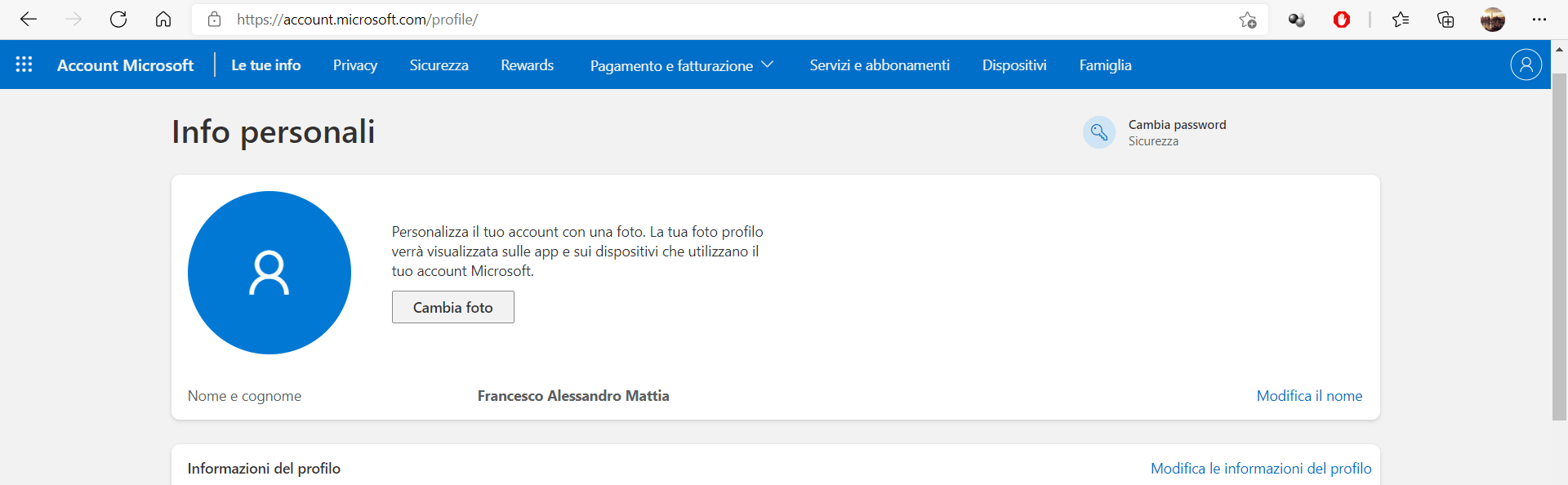Open the Collections panel
This screenshot has height=485, width=1568.
click(1445, 20)
